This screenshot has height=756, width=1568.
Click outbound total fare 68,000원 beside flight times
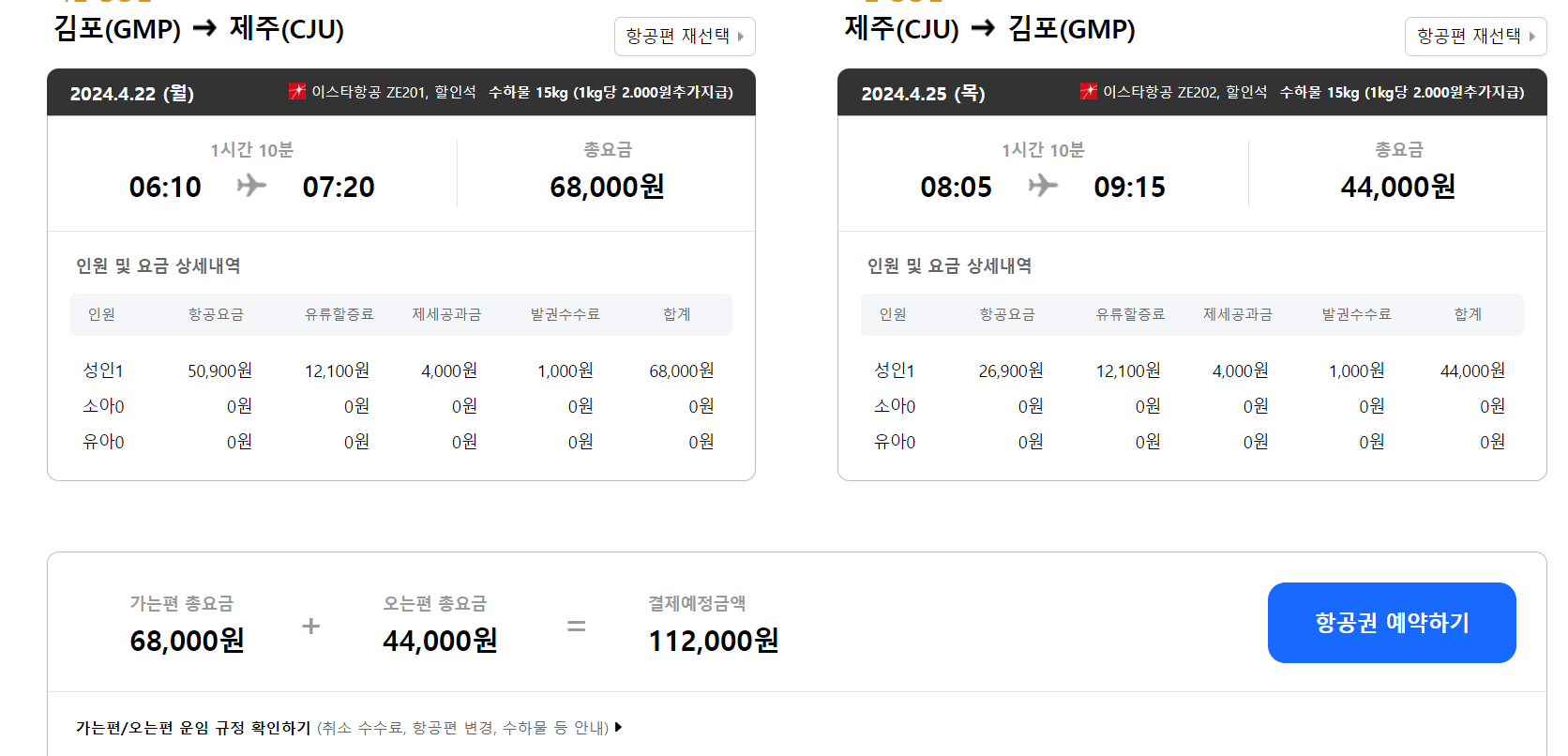(x=607, y=187)
